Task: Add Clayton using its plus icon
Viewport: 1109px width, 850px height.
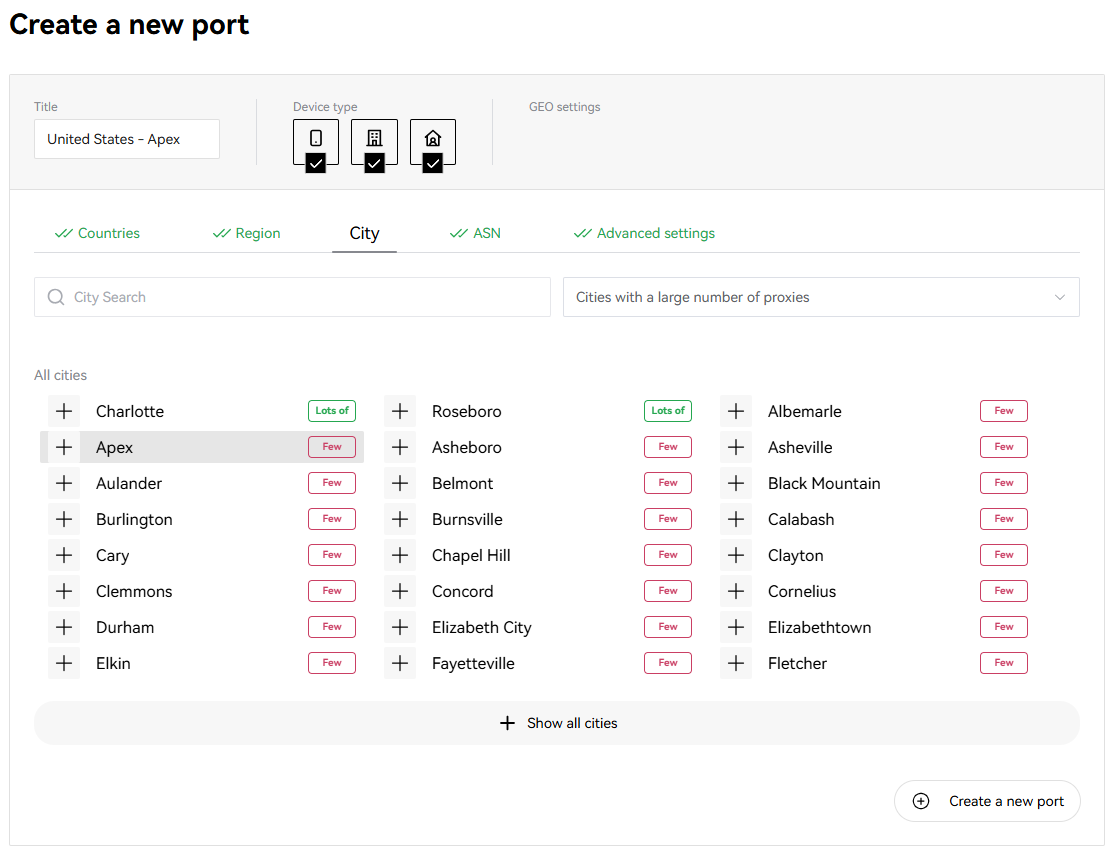Action: [x=736, y=555]
